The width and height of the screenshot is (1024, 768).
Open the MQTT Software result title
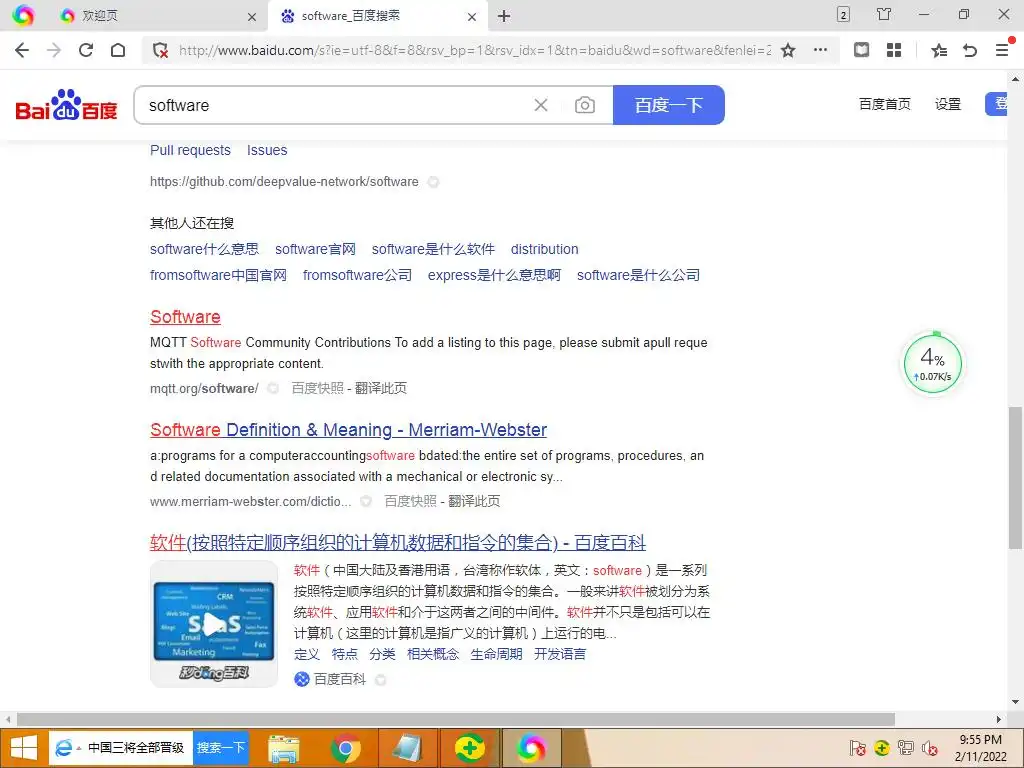click(x=185, y=317)
